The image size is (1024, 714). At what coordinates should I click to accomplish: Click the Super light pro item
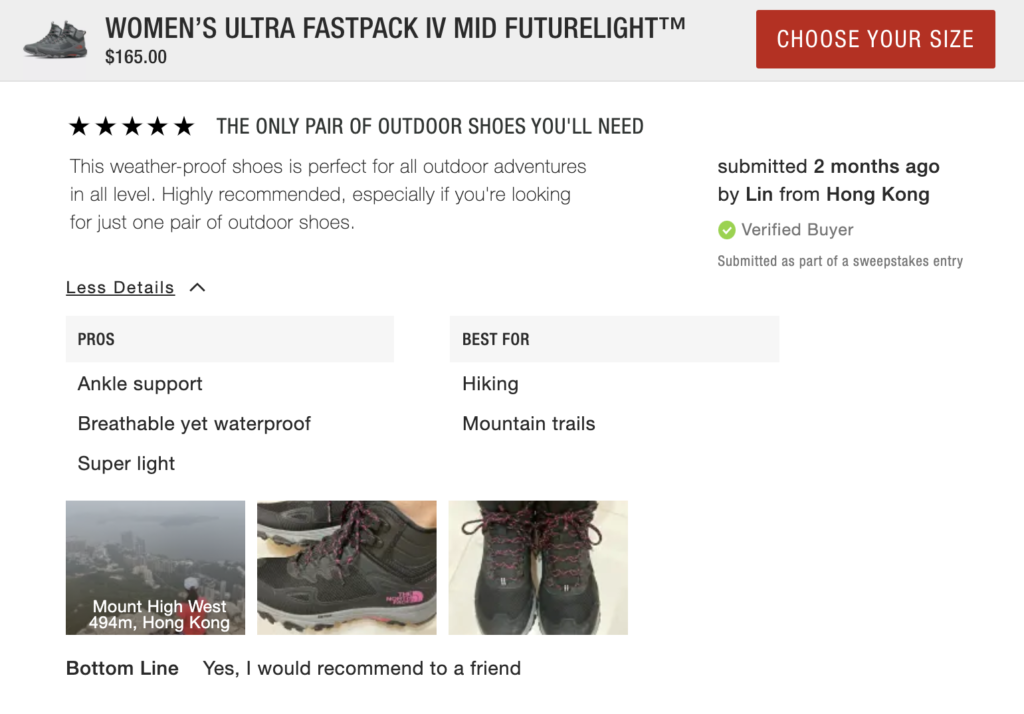(x=126, y=464)
